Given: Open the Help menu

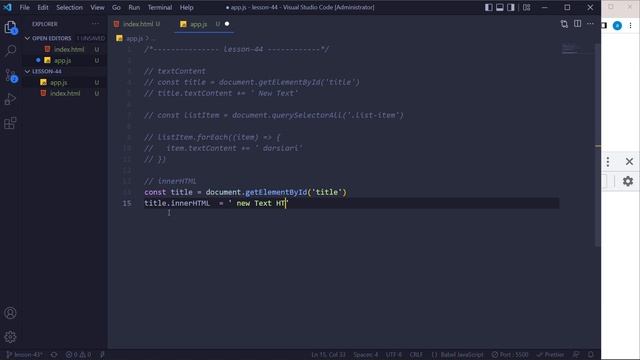Looking at the screenshot, I should click(187, 7).
